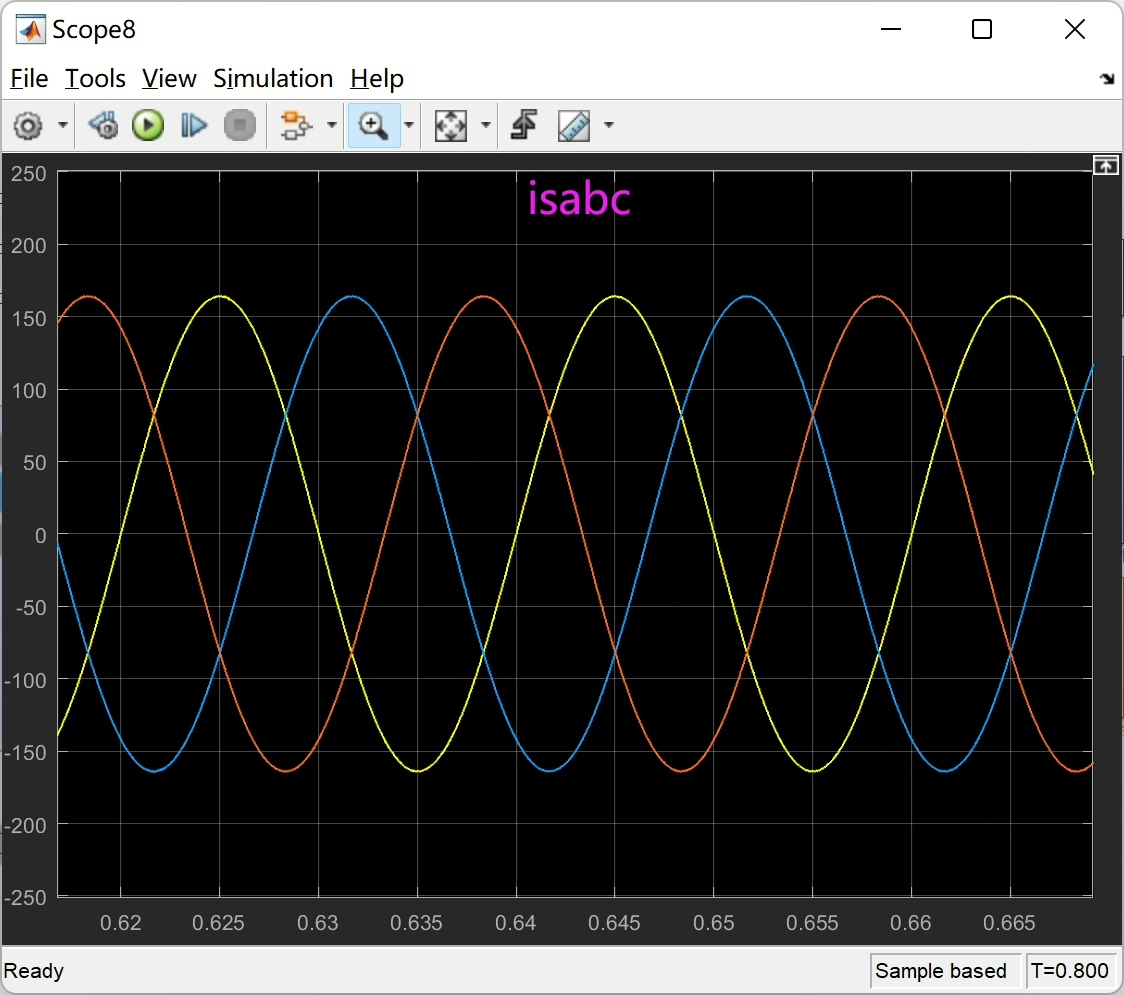The height and width of the screenshot is (995, 1124).
Task: Expand the configuration properties dropdown arrow
Action: point(63,125)
